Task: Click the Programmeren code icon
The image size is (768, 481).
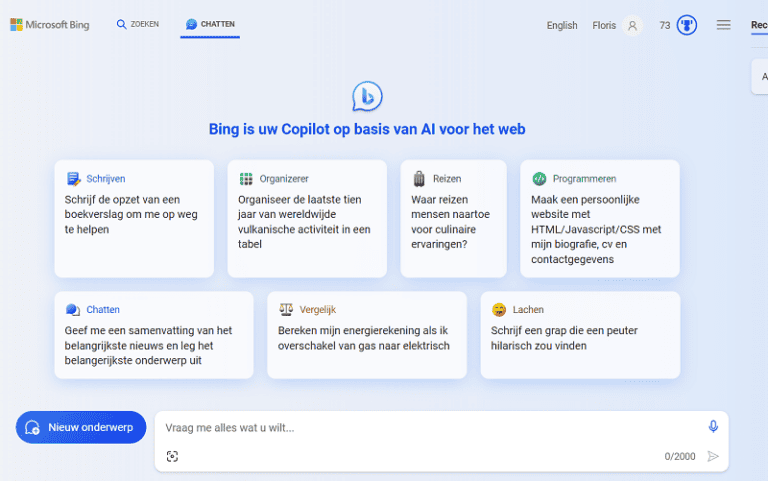Action: [539, 179]
